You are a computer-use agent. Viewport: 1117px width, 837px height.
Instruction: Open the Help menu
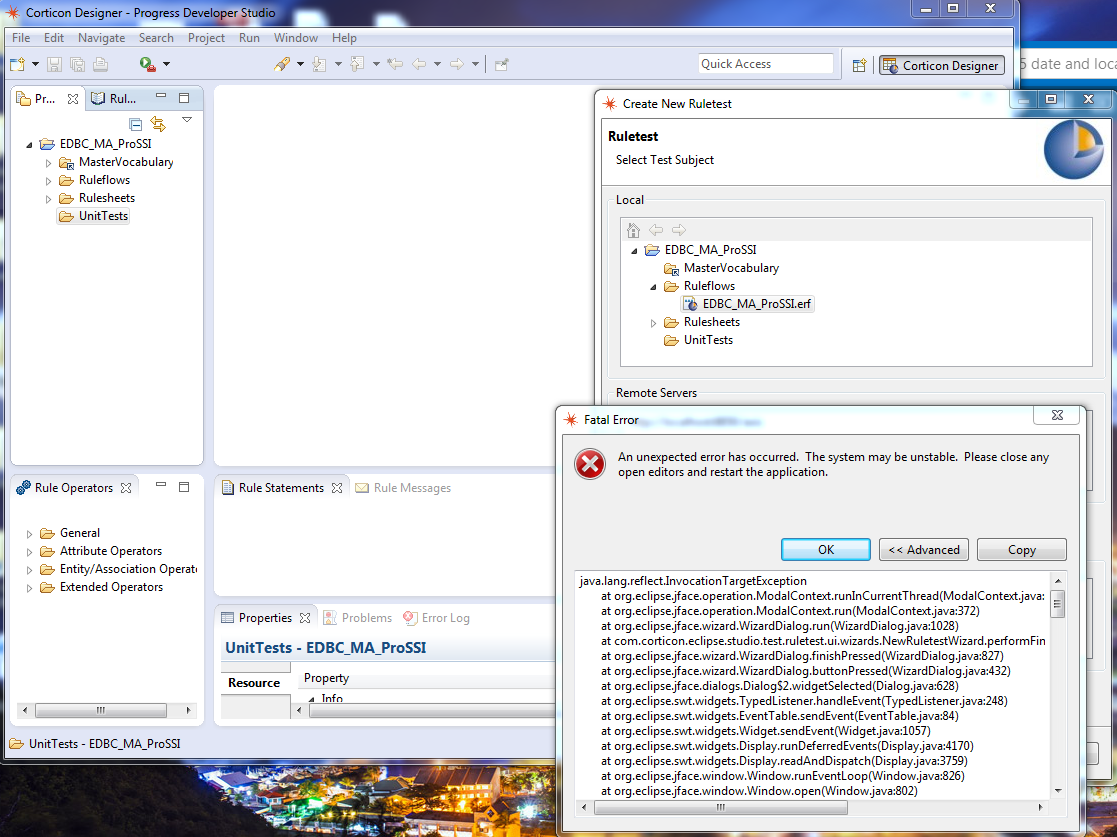pos(344,38)
